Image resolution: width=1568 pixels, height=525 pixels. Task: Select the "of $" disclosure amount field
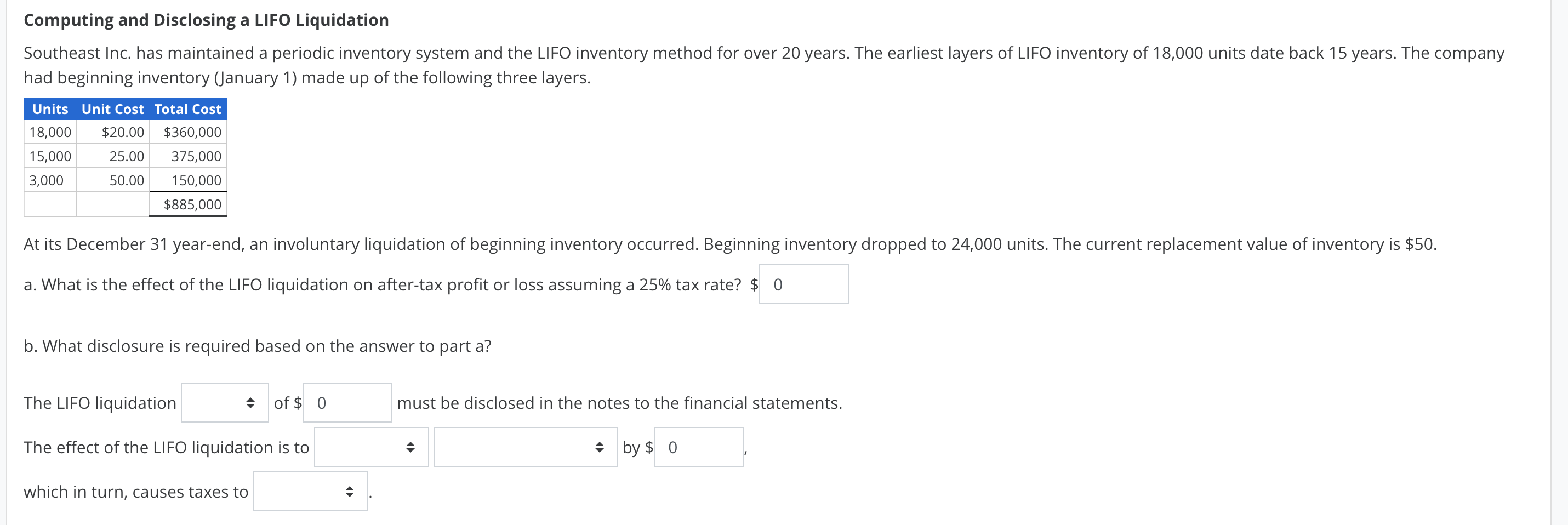point(347,402)
